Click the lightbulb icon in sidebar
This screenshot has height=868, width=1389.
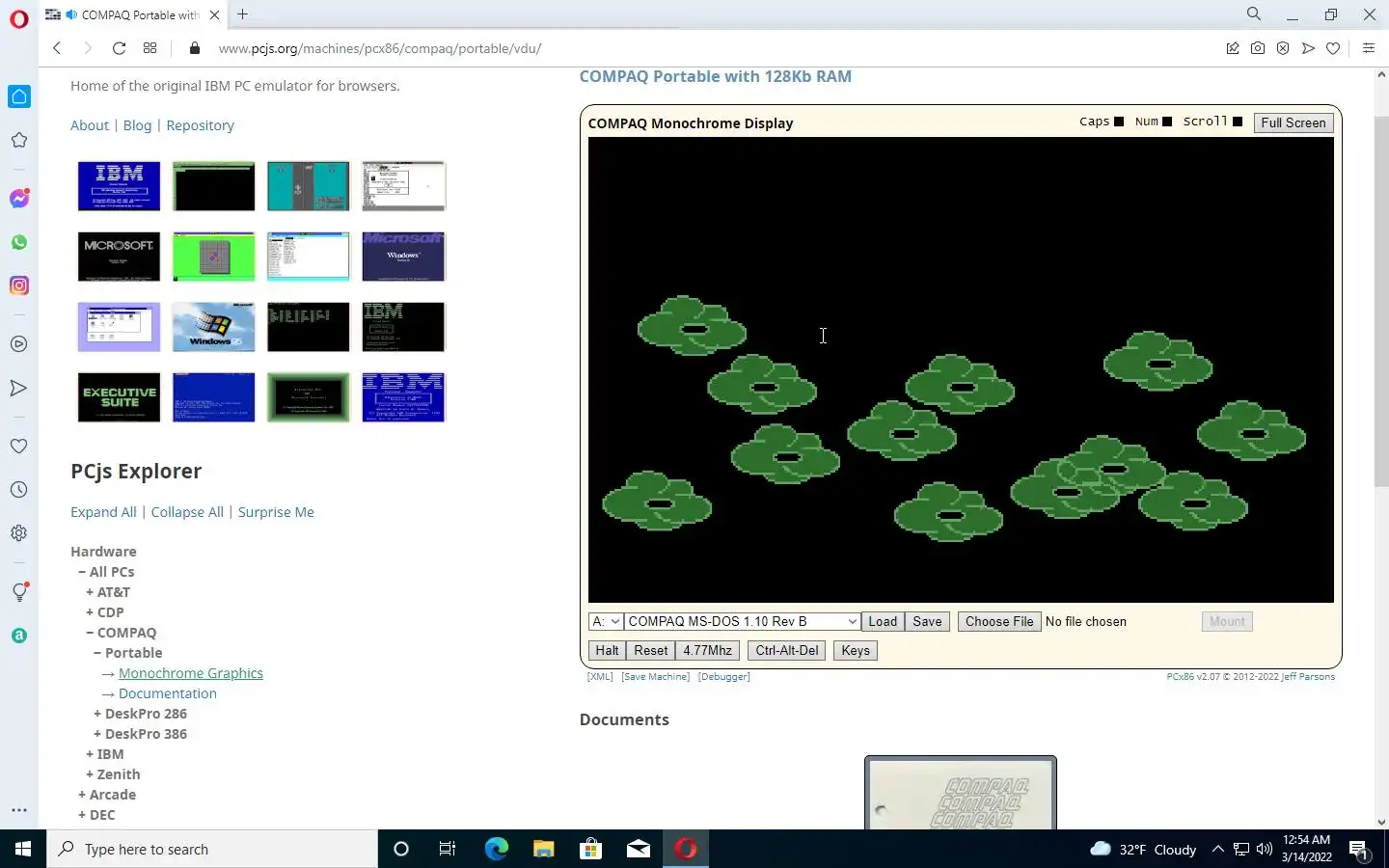[19, 592]
